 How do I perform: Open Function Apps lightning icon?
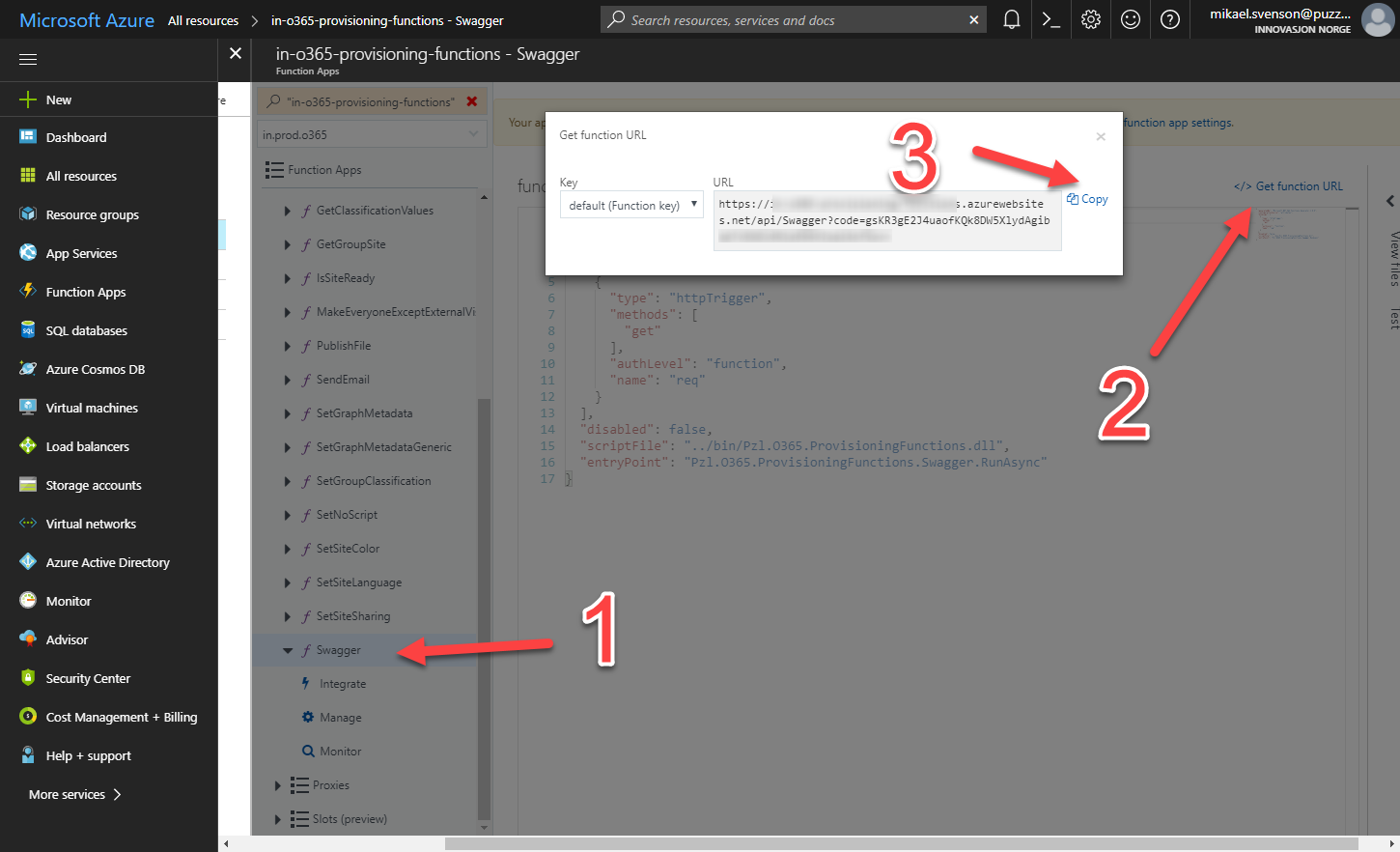click(x=28, y=292)
